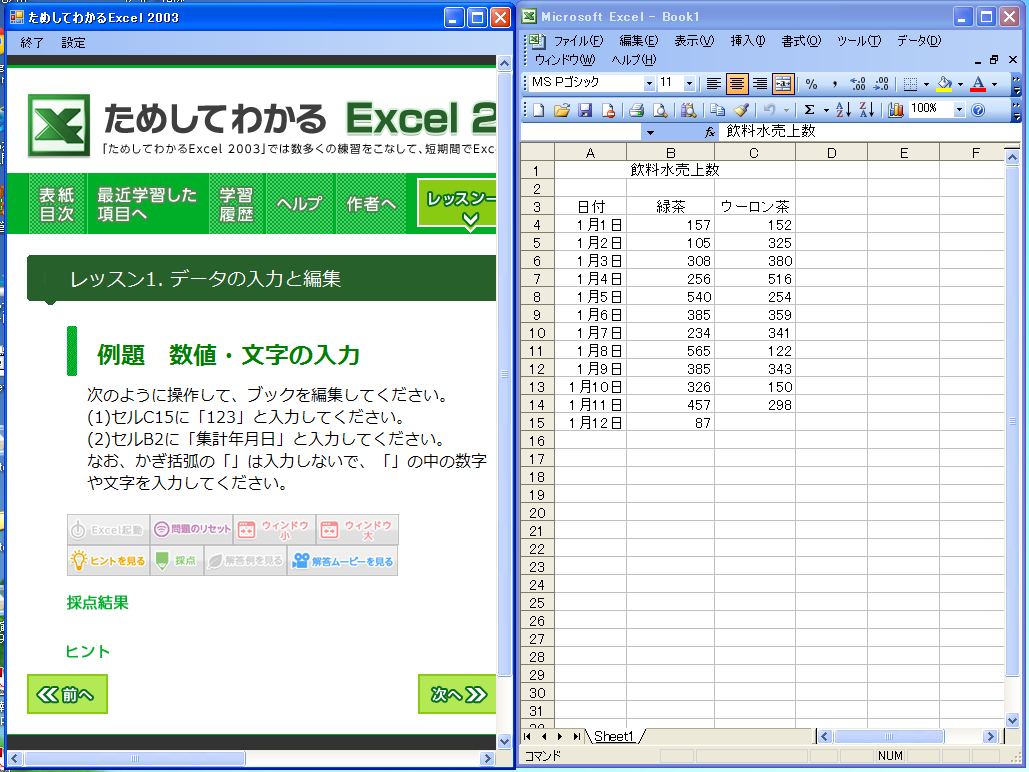Click Excel horizontal scrollbar thumb
Image resolution: width=1029 pixels, height=772 pixels.
[x=889, y=737]
